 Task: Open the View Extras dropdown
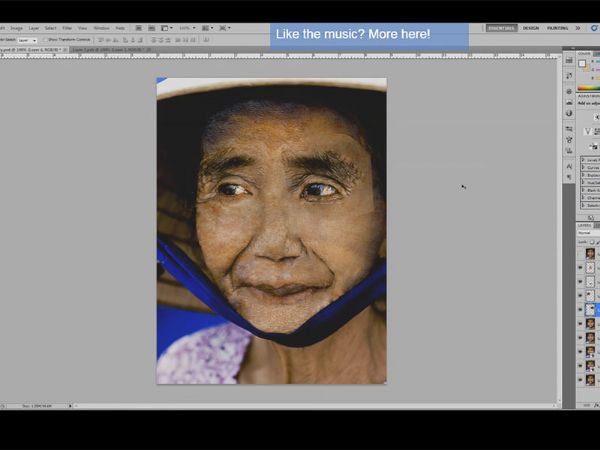(166, 28)
